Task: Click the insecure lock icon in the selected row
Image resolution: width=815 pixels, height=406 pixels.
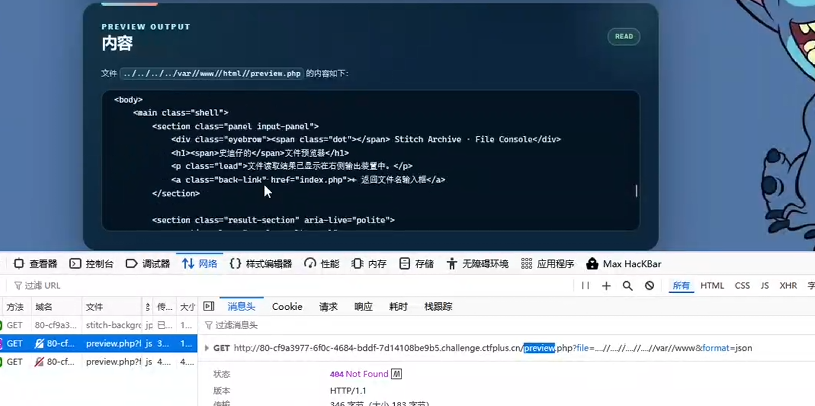Action: 38,343
